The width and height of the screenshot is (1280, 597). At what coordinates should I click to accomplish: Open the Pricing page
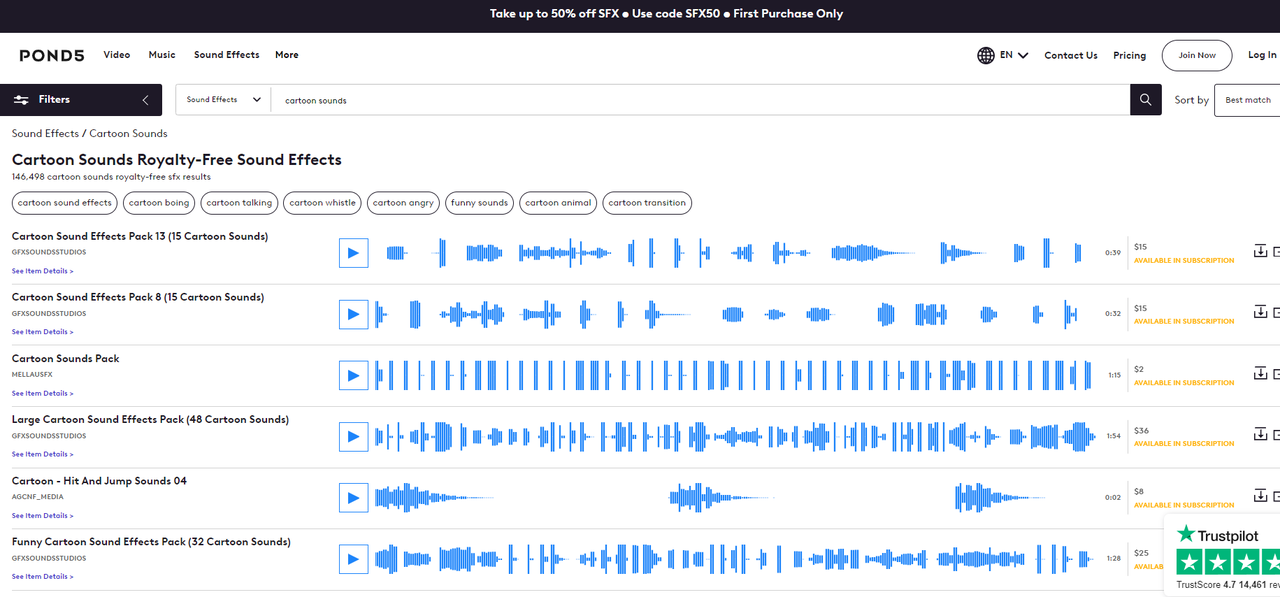point(1130,56)
